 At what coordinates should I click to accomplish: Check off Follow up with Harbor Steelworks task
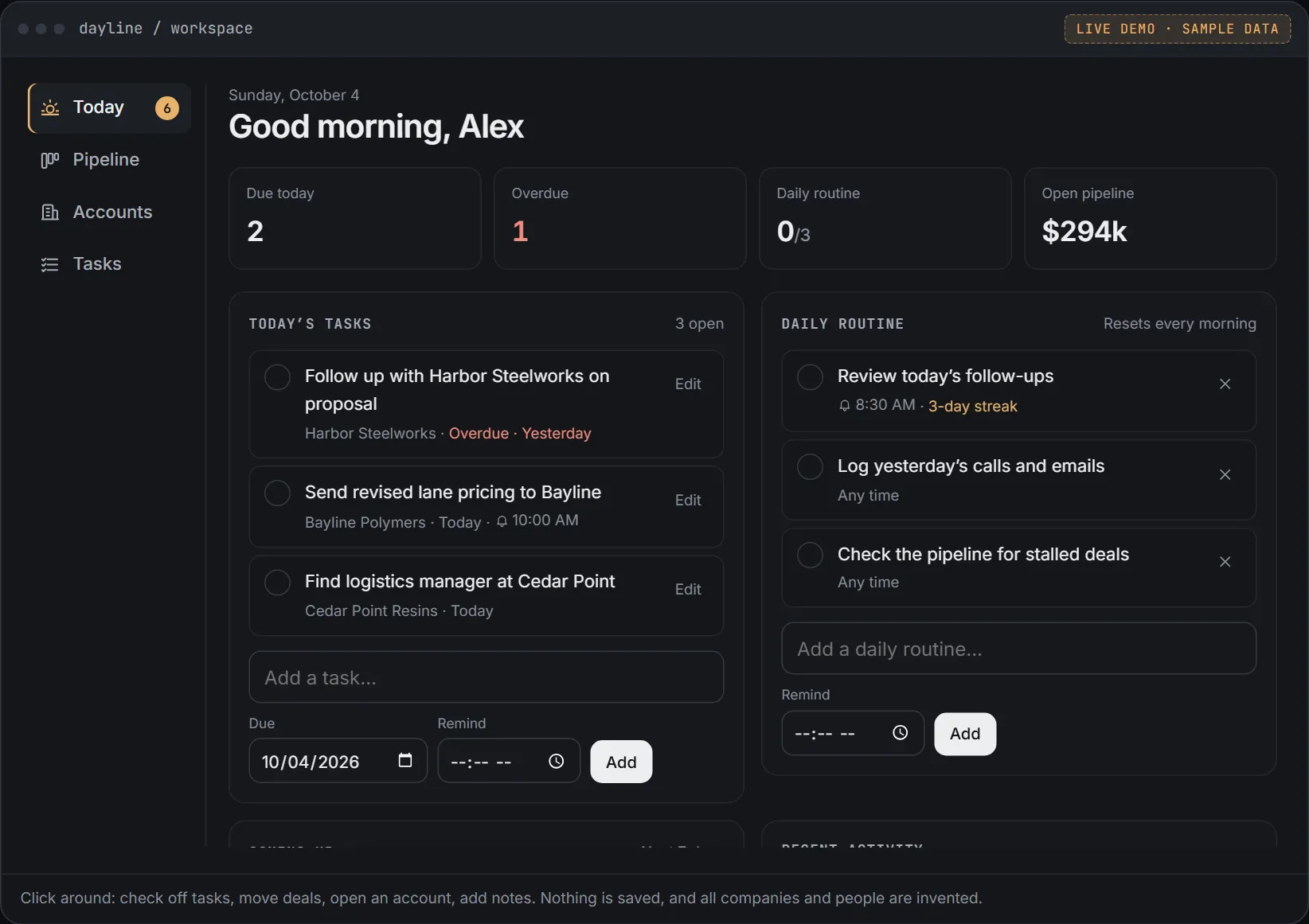point(277,377)
